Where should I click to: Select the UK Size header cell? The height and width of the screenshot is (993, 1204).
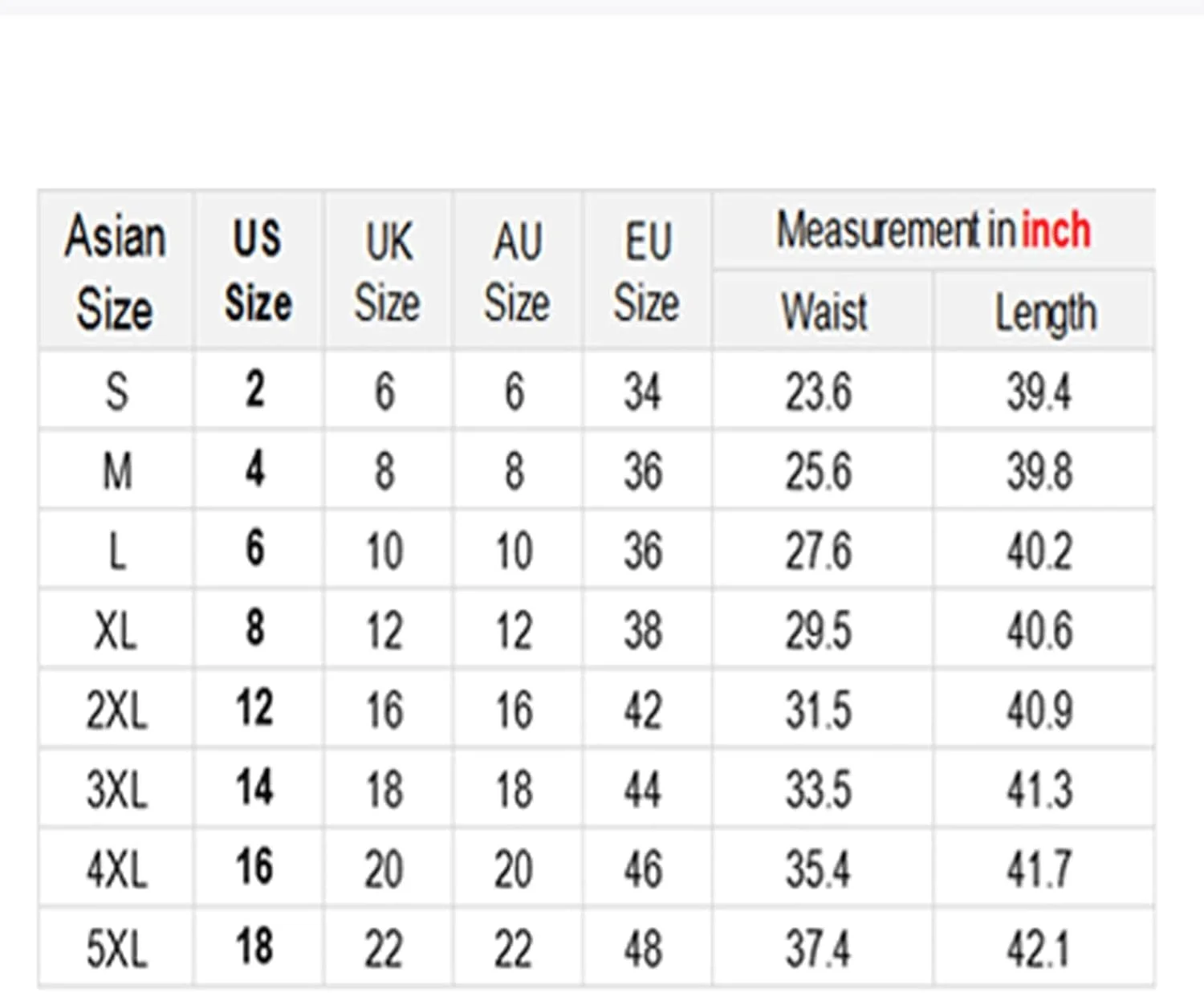388,271
